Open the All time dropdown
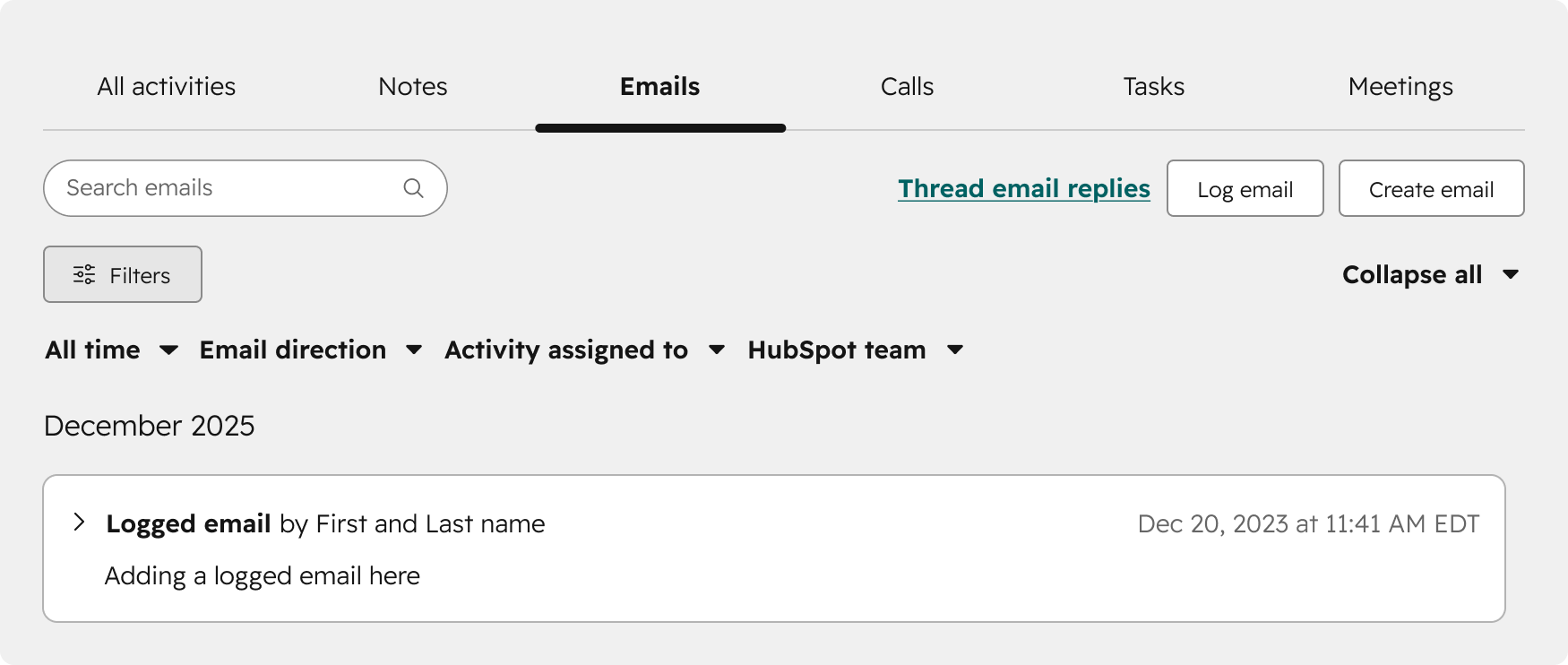 111,350
